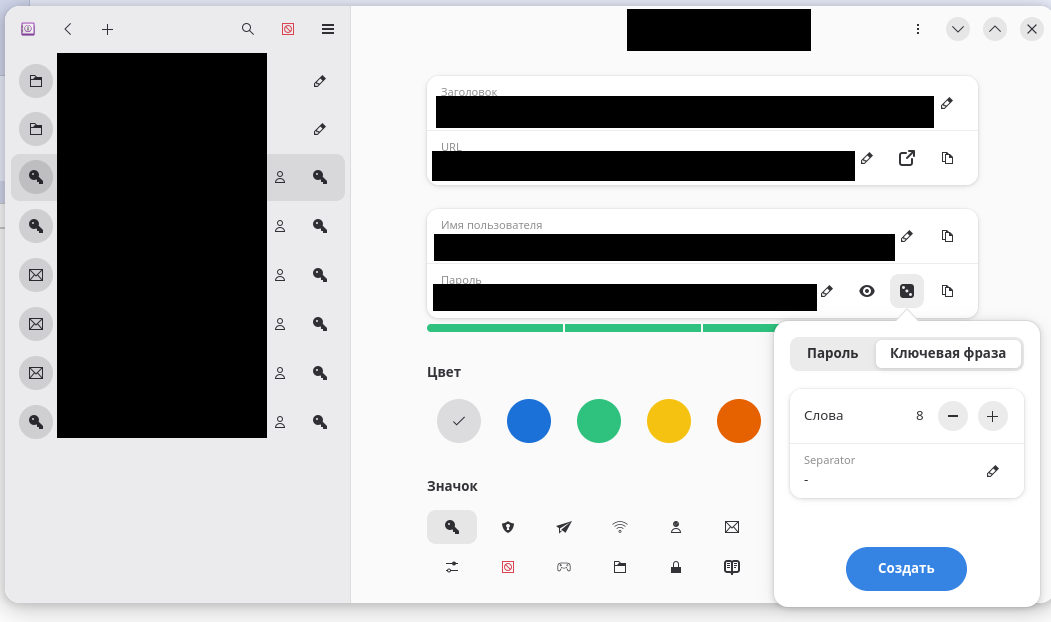Select the Ключевая фраза tab
The image size is (1051, 622).
point(948,353)
